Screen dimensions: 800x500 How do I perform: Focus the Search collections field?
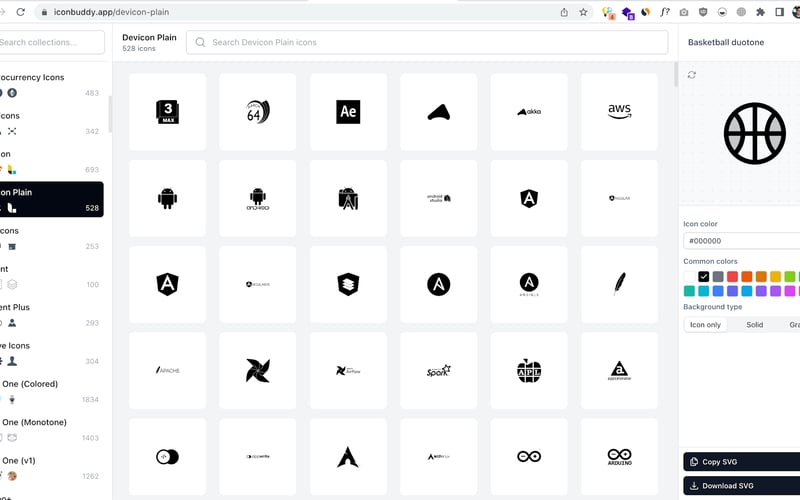[51, 42]
